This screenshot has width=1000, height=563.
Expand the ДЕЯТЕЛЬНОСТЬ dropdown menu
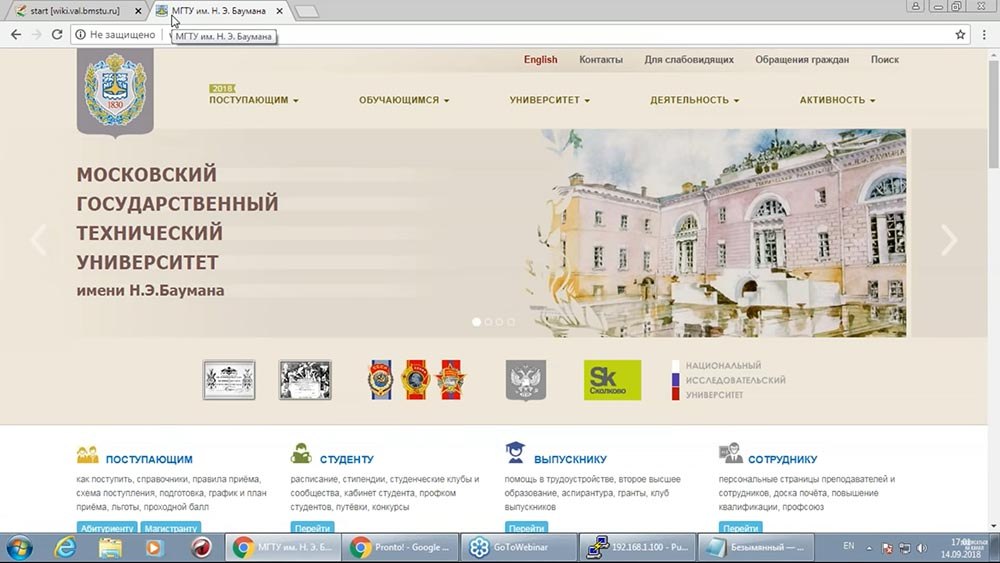click(x=695, y=100)
